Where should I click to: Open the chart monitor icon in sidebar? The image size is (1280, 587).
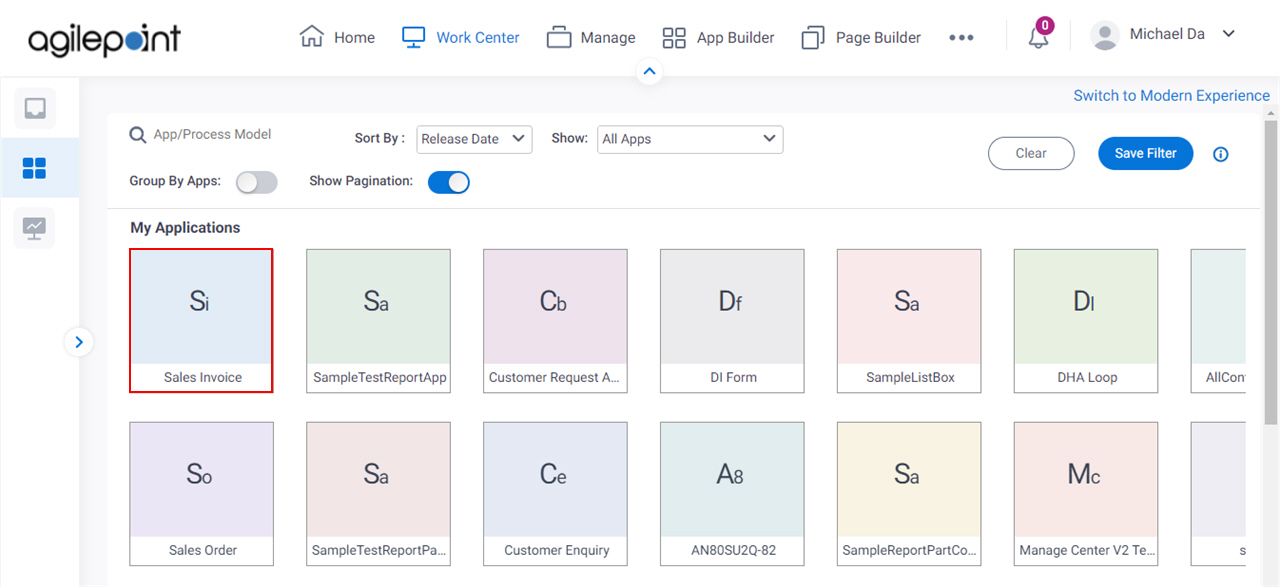click(35, 228)
